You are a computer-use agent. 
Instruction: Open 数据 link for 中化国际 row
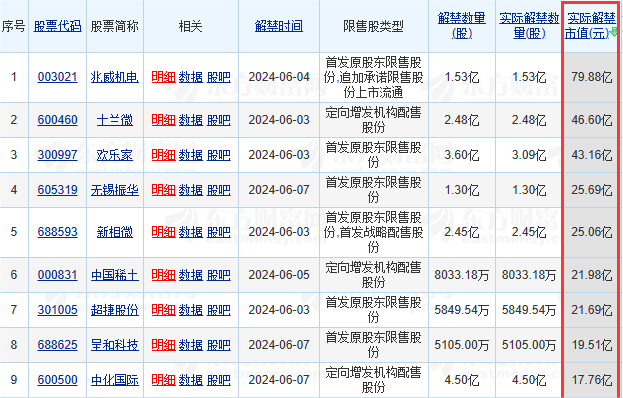click(x=191, y=380)
